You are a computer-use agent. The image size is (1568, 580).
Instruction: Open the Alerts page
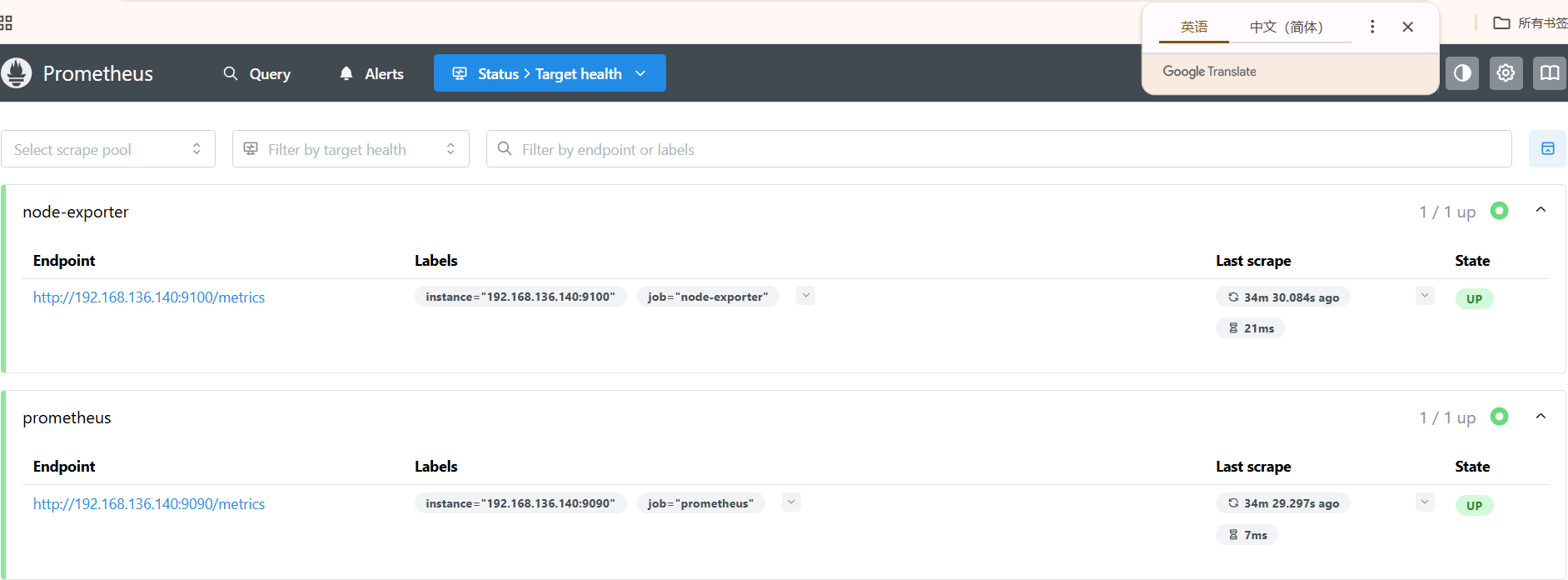click(x=371, y=73)
